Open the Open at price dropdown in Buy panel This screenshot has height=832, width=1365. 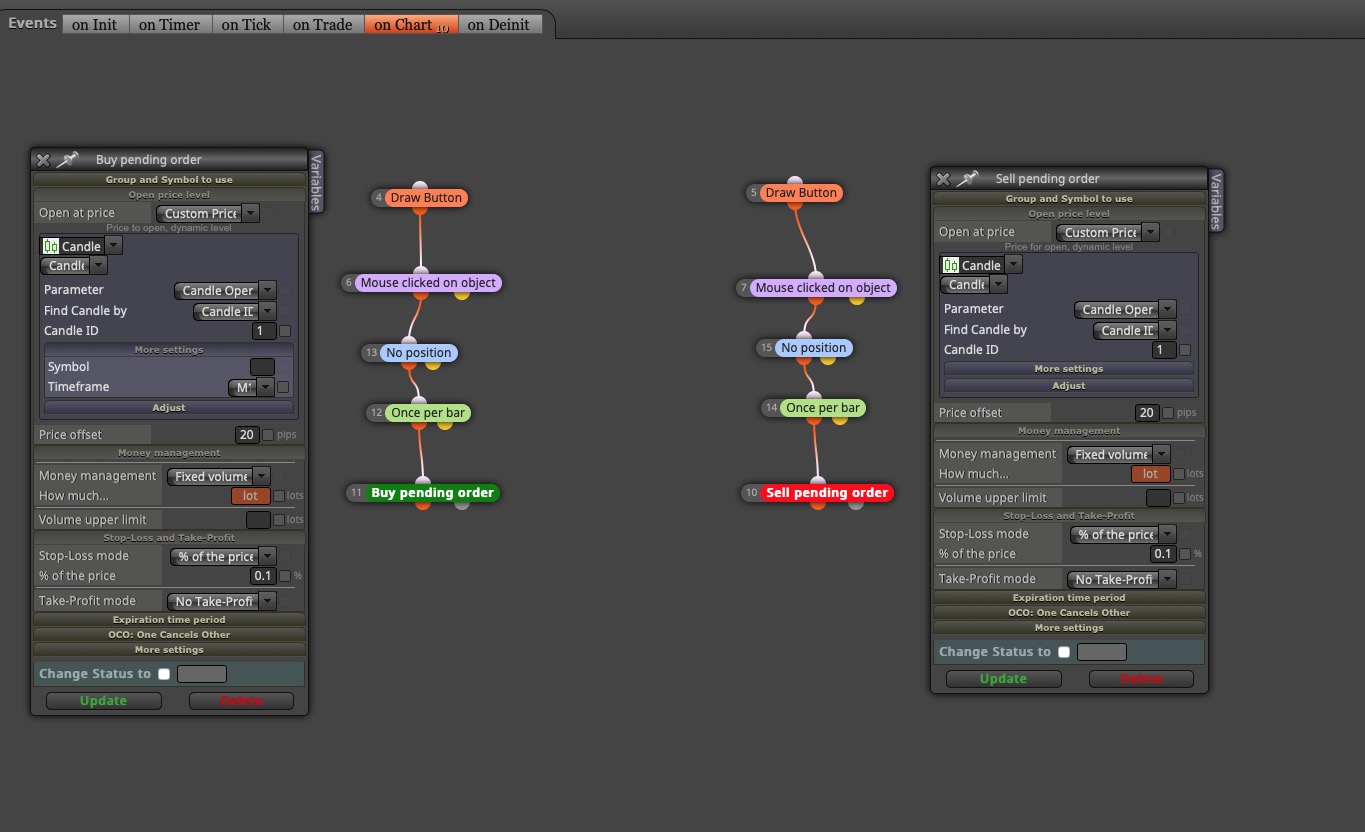[208, 213]
